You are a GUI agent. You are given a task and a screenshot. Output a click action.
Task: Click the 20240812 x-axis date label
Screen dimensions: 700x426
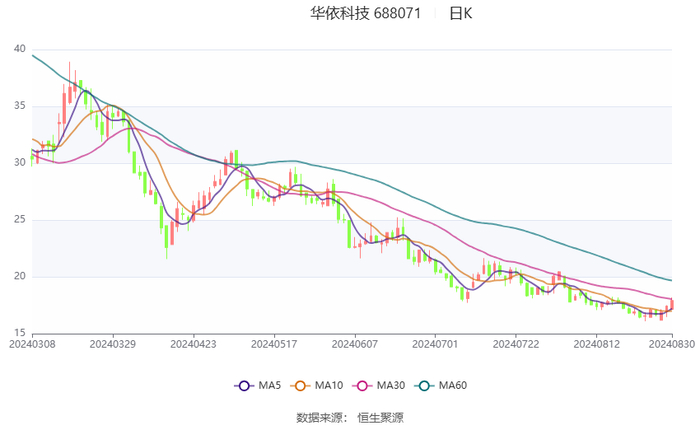(597, 344)
